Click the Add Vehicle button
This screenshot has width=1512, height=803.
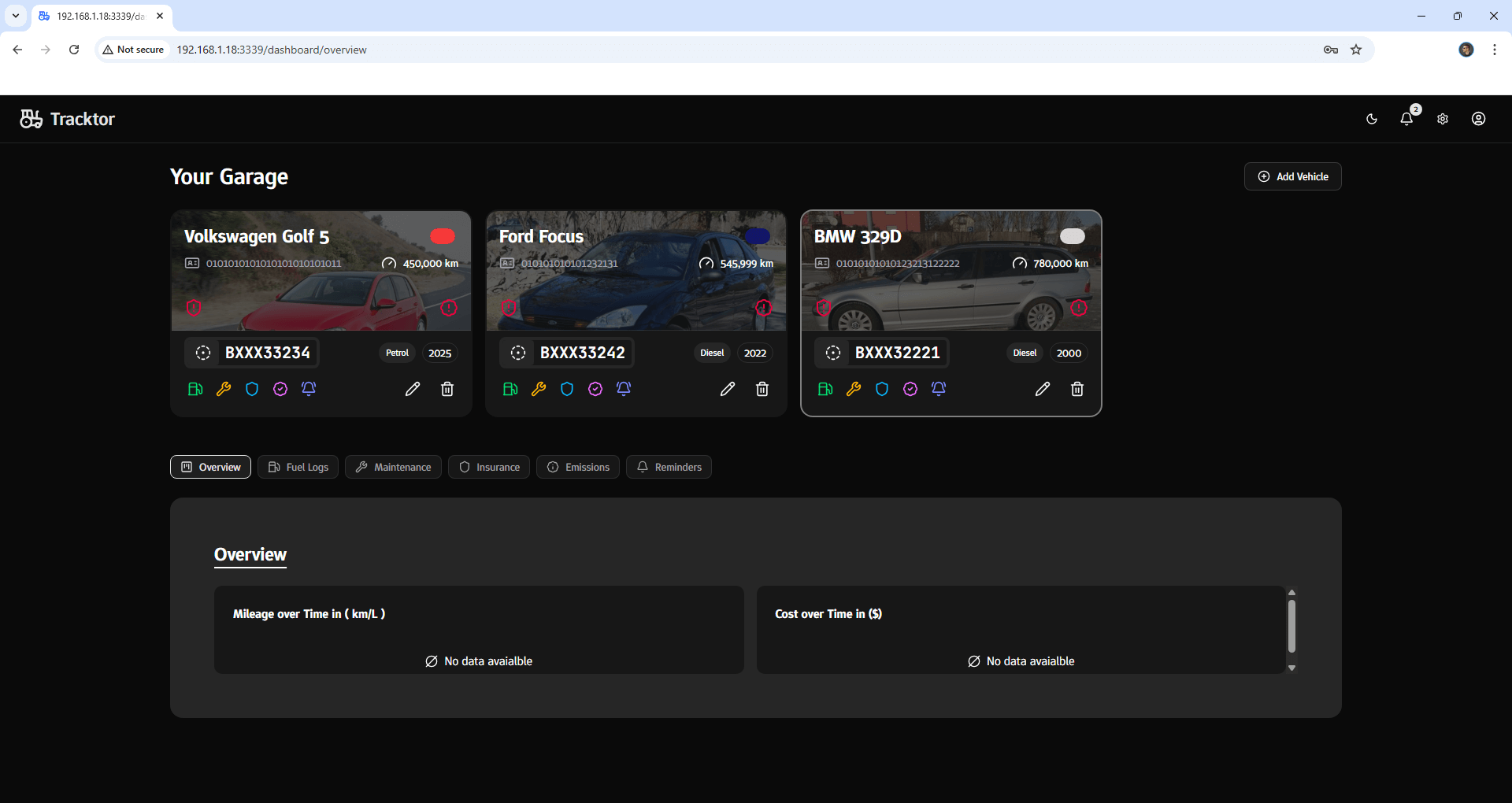1293,176
